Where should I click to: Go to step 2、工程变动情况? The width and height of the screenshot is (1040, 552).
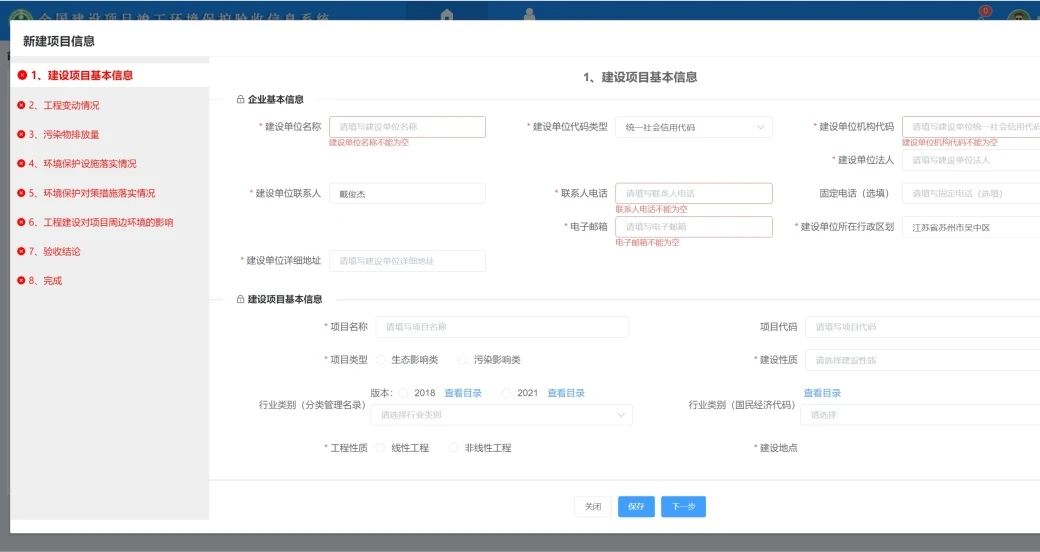point(64,106)
